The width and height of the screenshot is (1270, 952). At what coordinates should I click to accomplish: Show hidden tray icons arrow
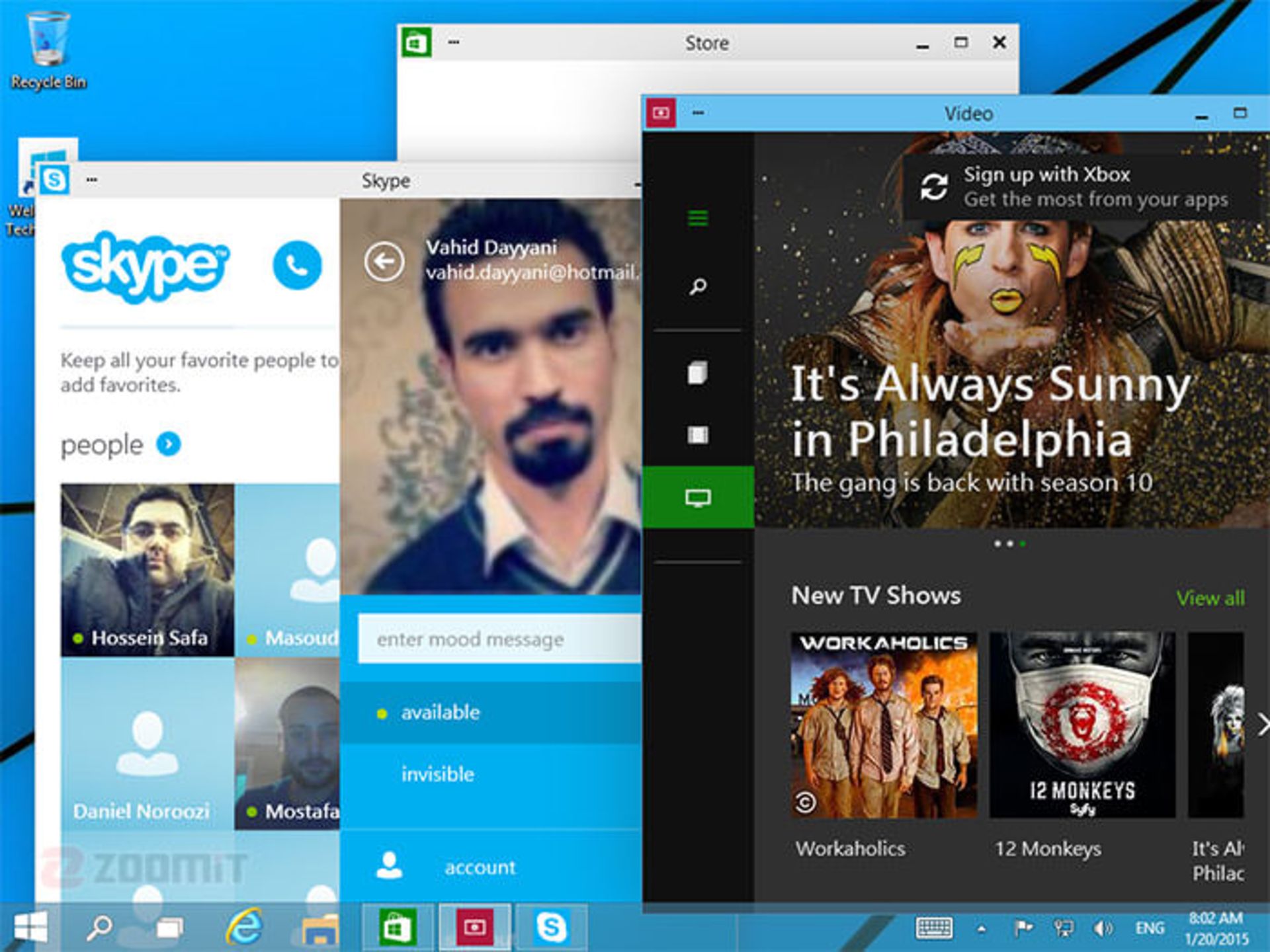tap(982, 929)
